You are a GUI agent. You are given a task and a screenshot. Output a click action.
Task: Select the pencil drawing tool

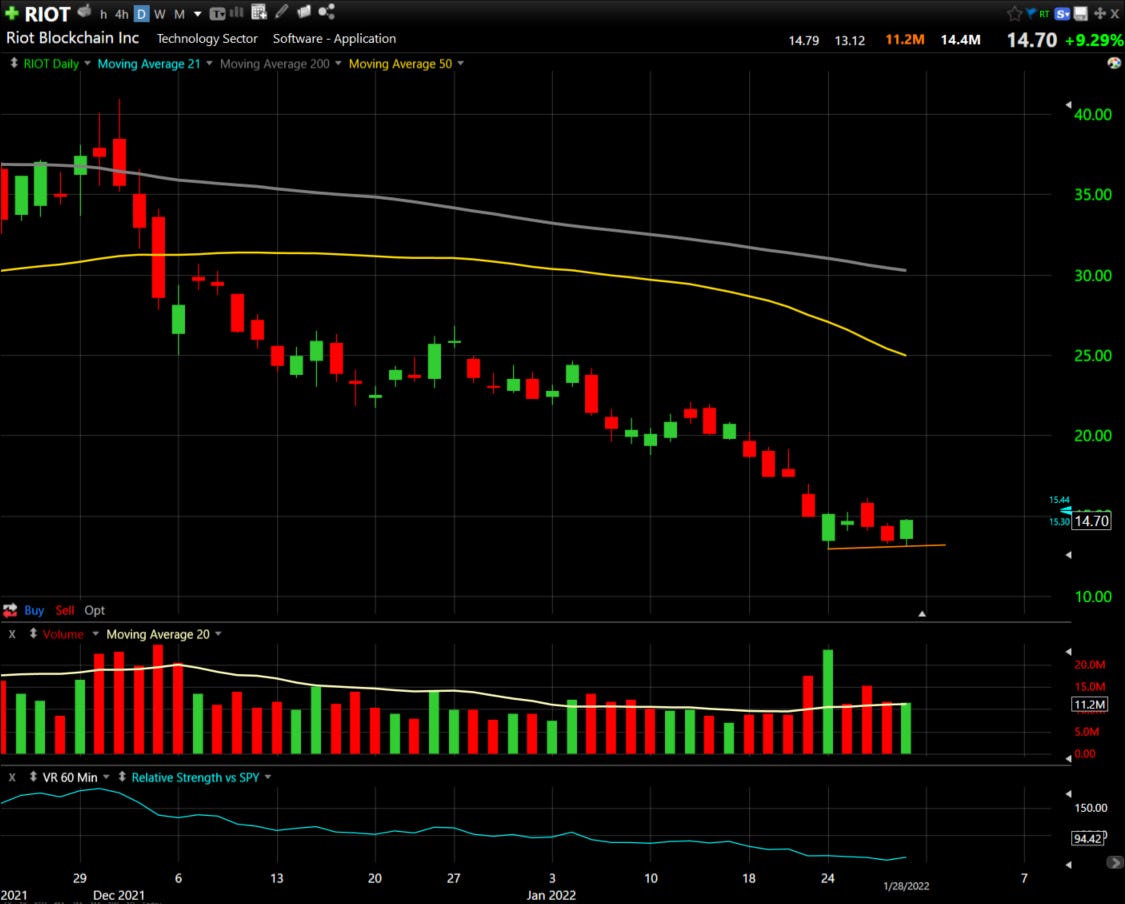click(x=281, y=11)
